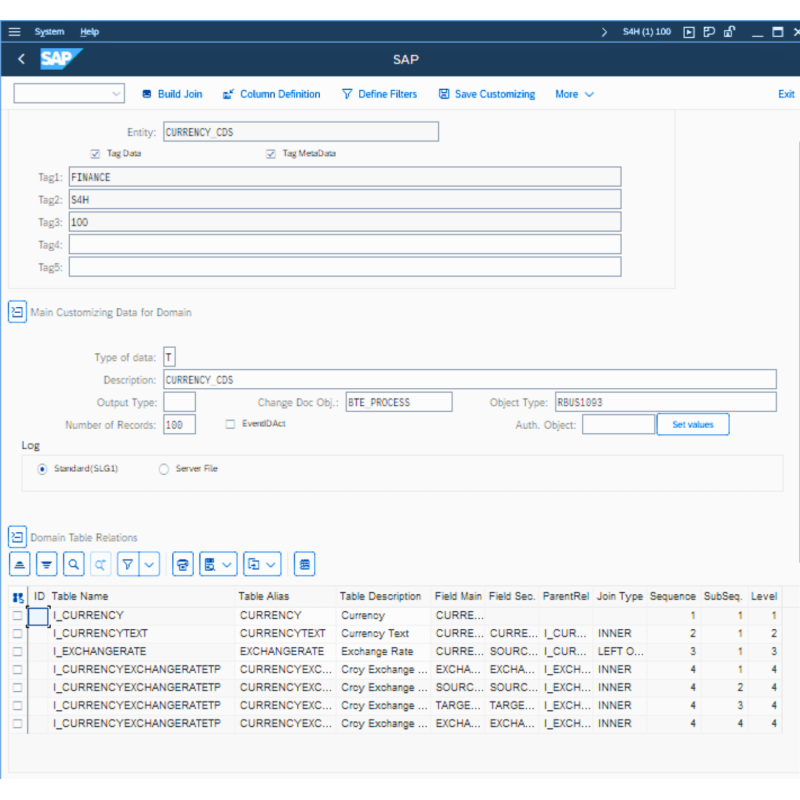This screenshot has height=800, width=800.
Task: Uncheck the Tag MetaData checkbox
Action: 271,154
